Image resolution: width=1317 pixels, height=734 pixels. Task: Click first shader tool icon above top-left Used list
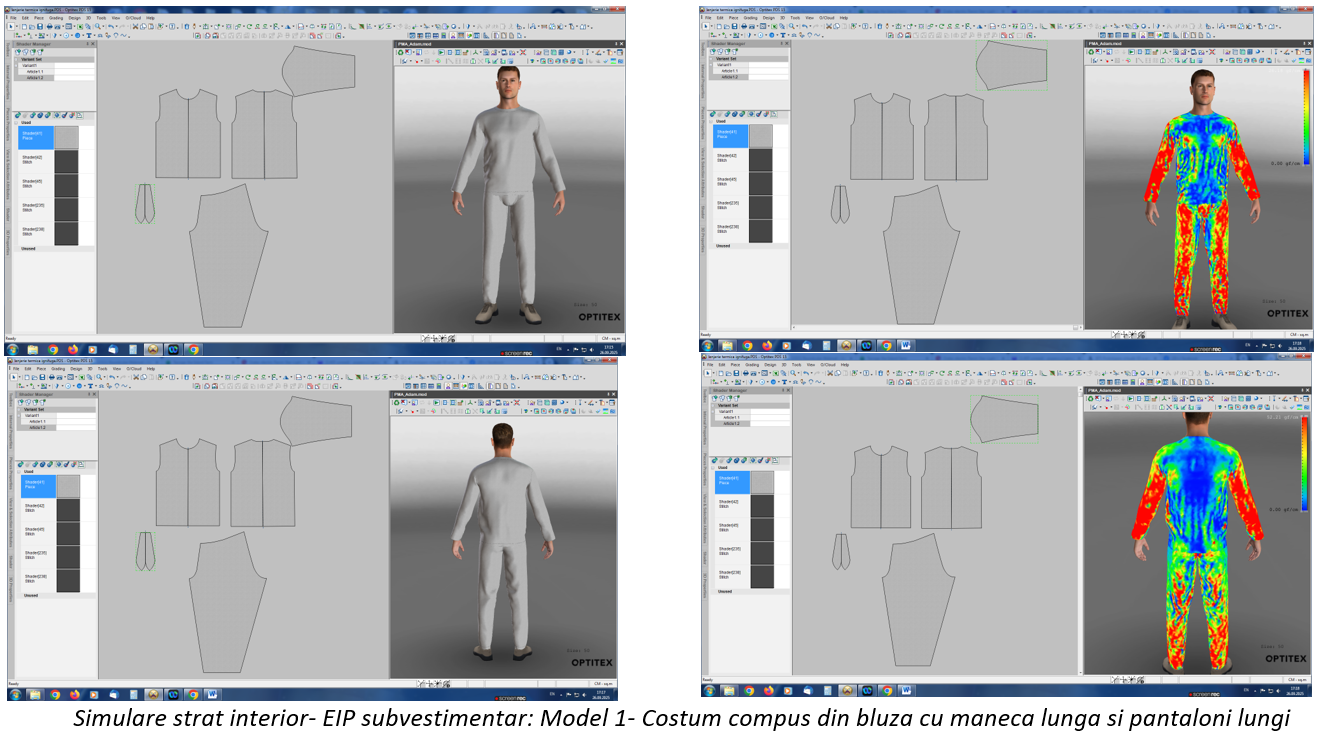coord(20,114)
